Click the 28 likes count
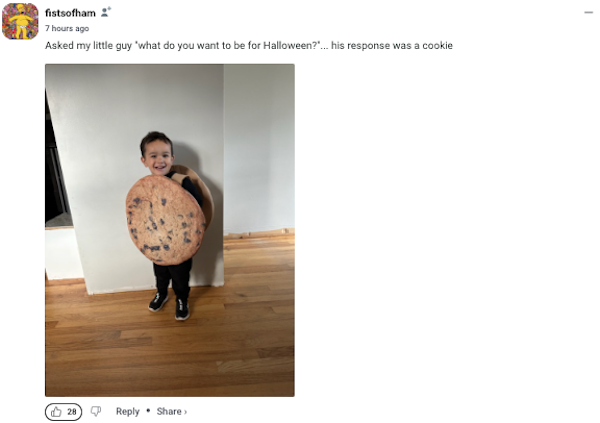Image resolution: width=600 pixels, height=423 pixels. coord(72,412)
